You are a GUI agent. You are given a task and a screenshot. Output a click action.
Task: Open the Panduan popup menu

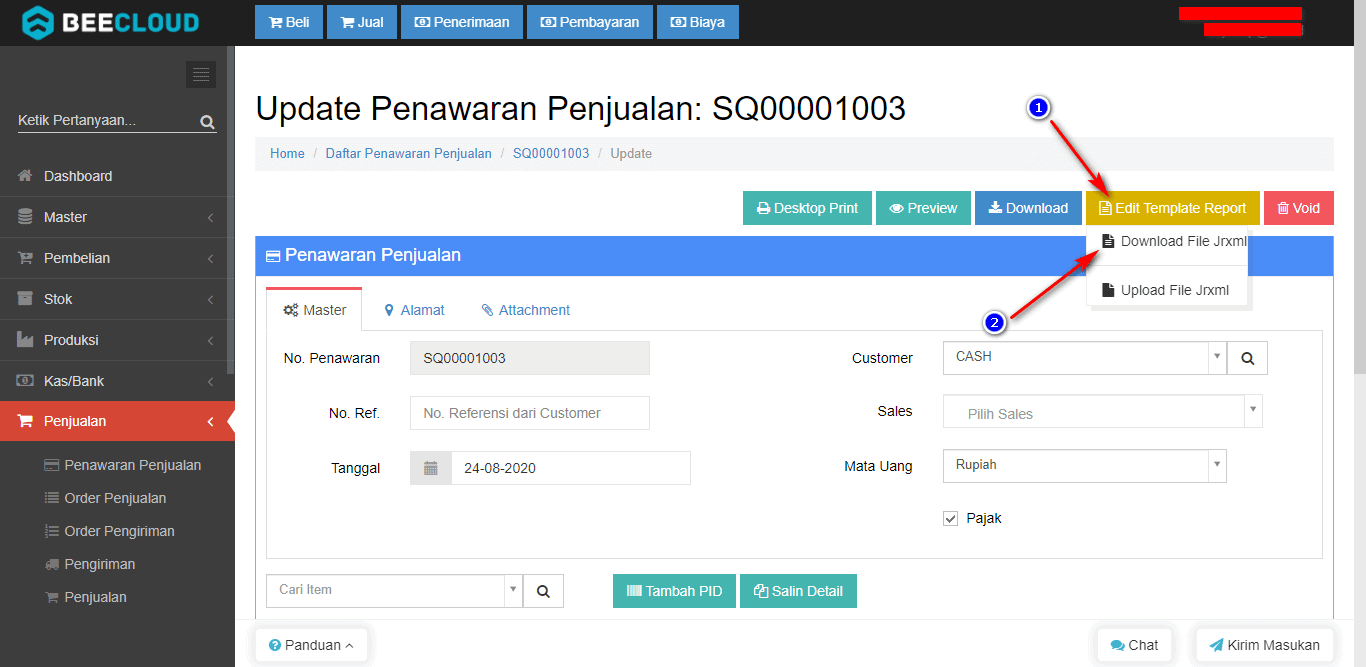point(311,645)
